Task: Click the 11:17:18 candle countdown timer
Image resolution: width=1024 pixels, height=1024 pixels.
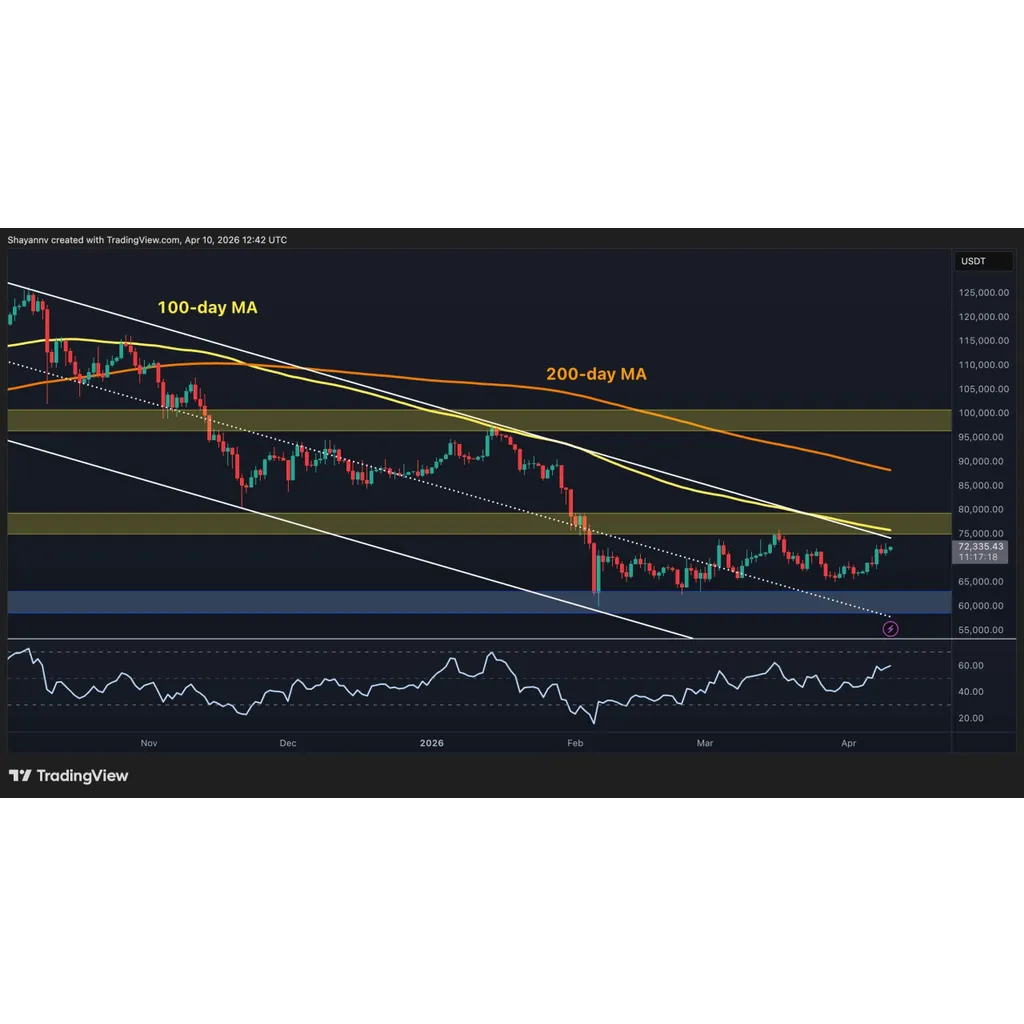Action: 978,557
